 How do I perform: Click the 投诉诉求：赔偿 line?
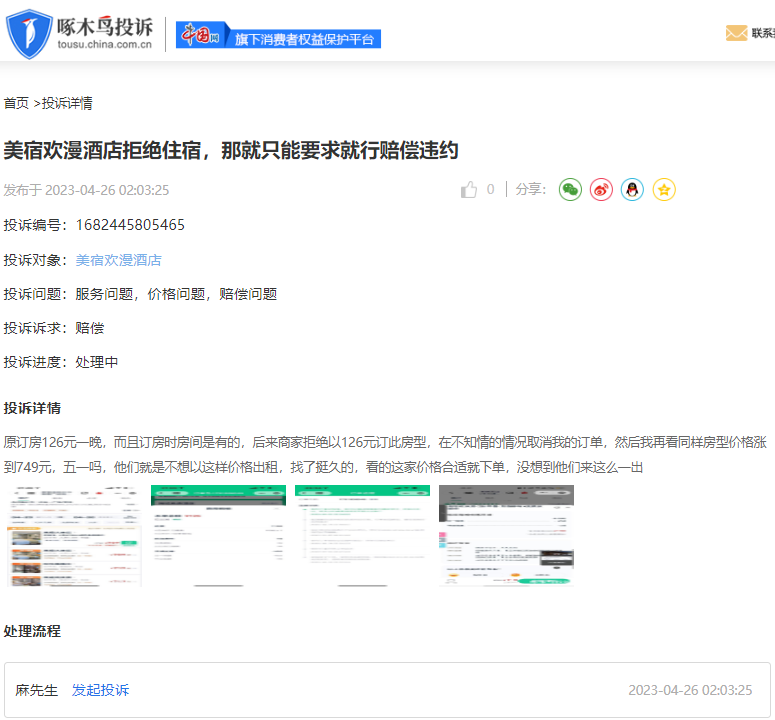[54, 328]
